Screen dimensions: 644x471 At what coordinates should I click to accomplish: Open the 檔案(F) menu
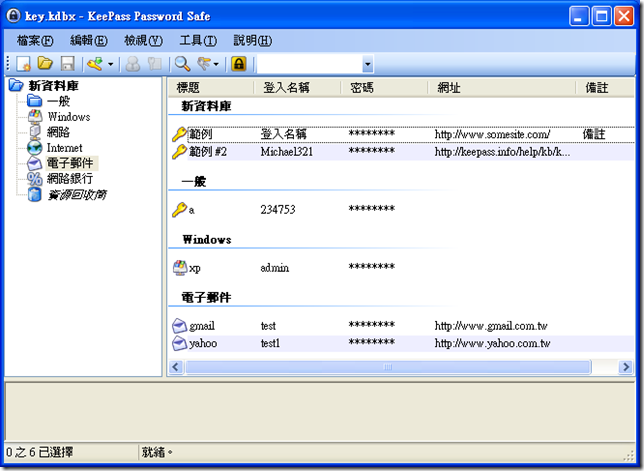pyautogui.click(x=35, y=41)
